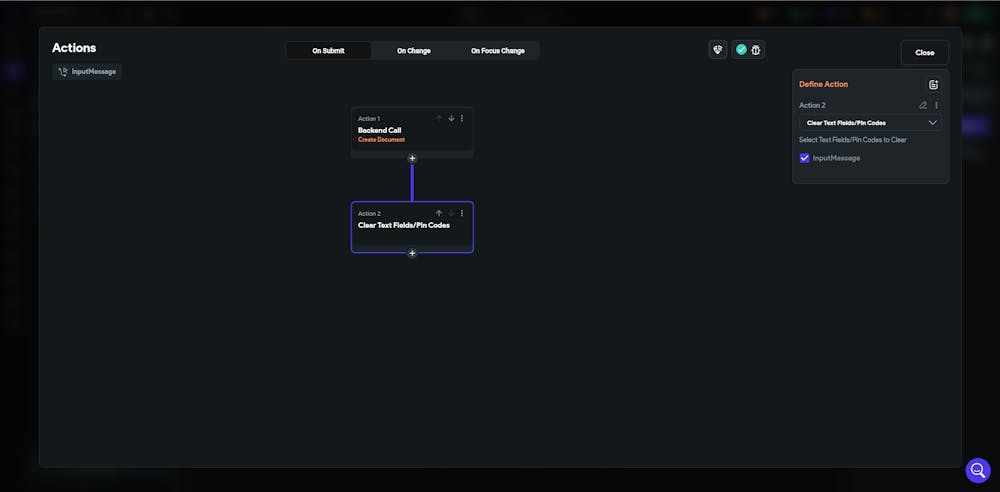Open the purple search button at bottom right

pyautogui.click(x=977, y=470)
